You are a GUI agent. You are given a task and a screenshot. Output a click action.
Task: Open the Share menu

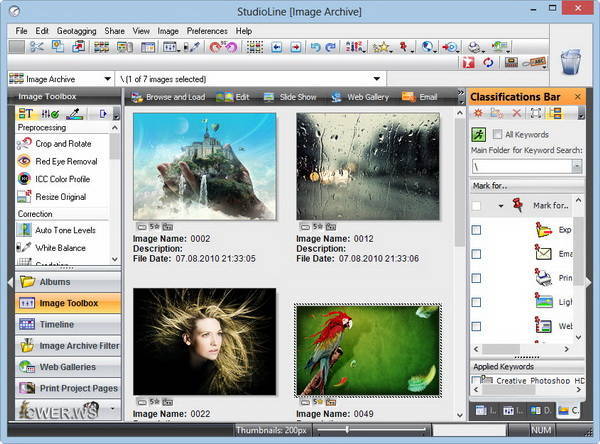[114, 31]
